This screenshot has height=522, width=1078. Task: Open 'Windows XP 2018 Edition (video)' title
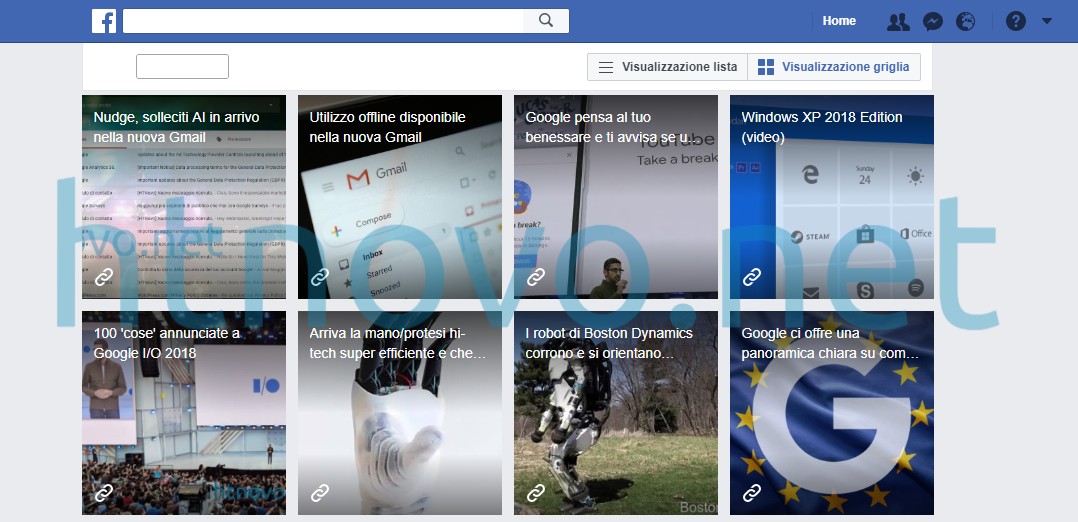pos(822,127)
